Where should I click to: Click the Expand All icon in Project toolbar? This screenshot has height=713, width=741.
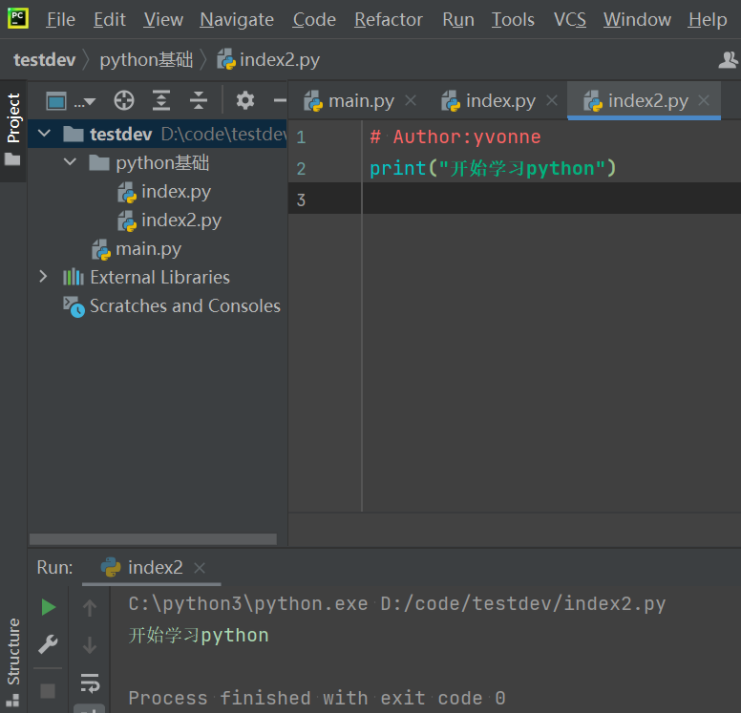point(161,100)
